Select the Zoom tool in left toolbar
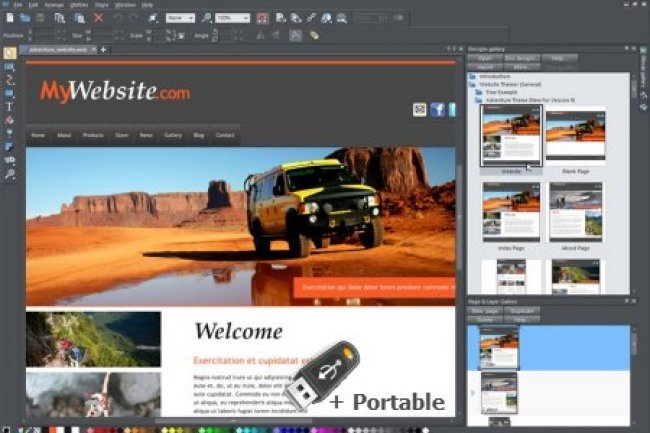This screenshot has width=650, height=433. click(x=9, y=174)
